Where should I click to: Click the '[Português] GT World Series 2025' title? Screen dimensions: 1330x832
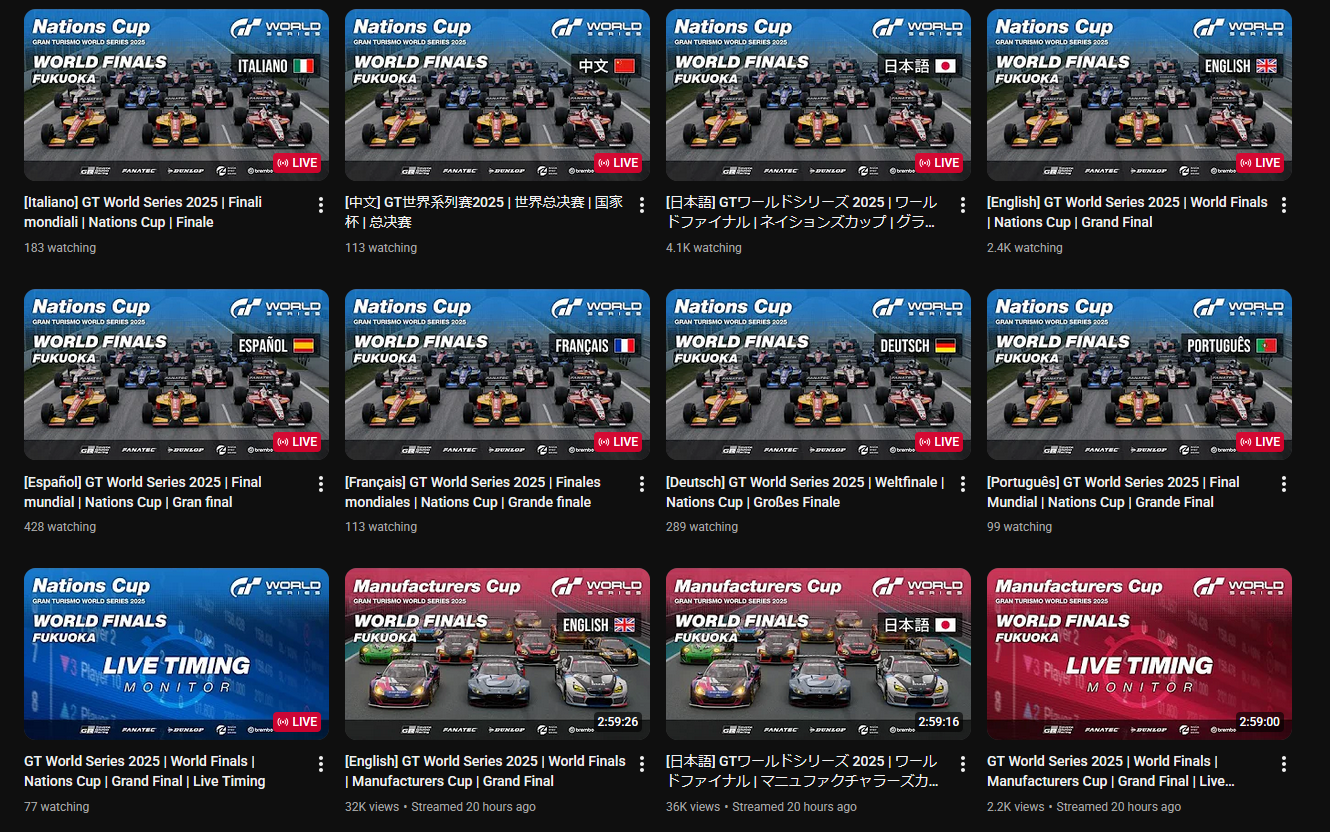point(1113,492)
